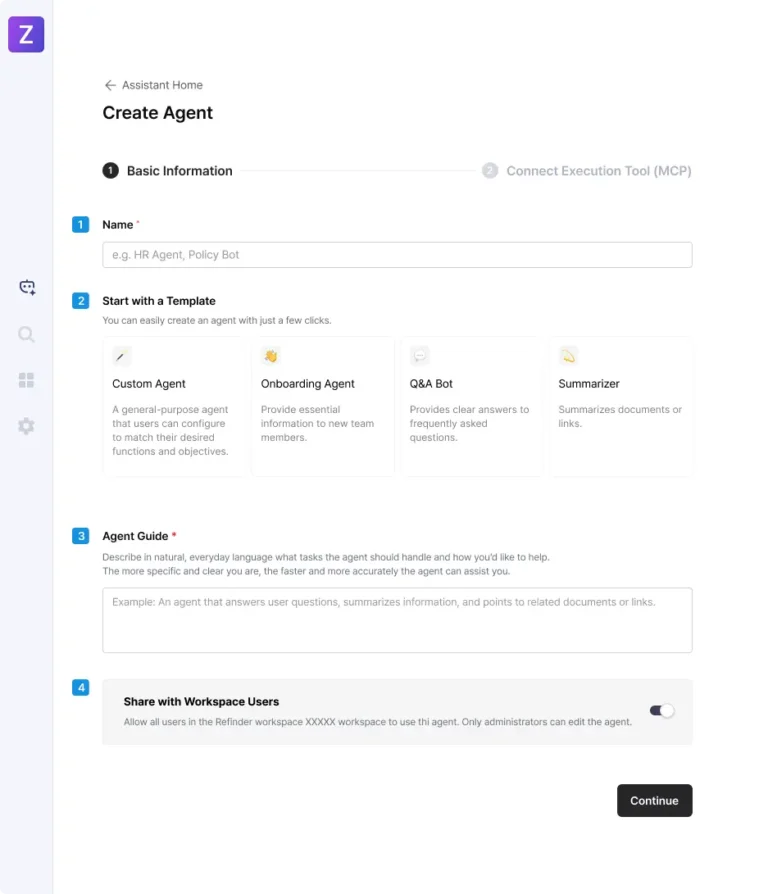Click the Custom Agent pencil icon

pos(121,356)
